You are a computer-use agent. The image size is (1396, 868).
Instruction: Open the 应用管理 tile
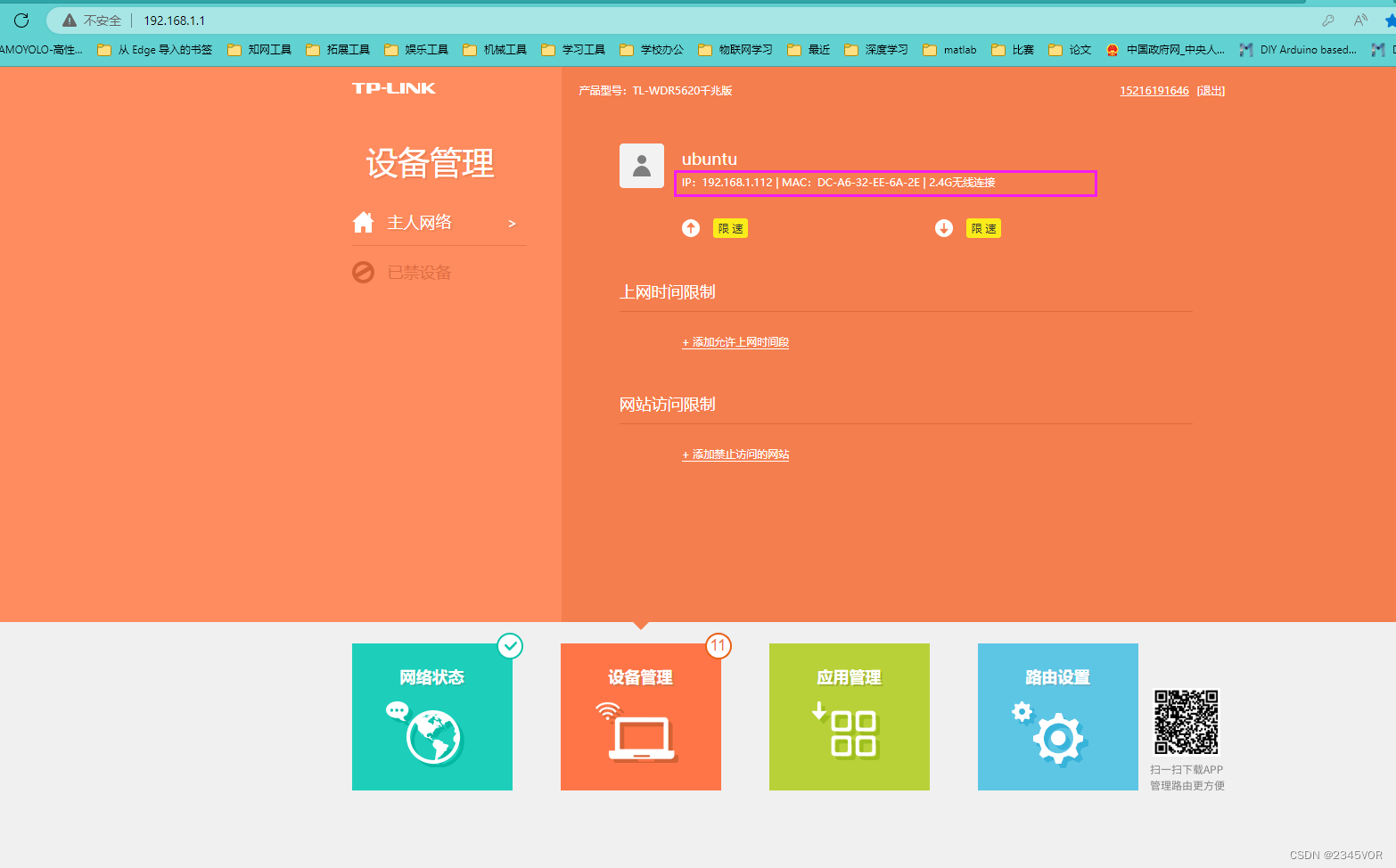pos(850,717)
